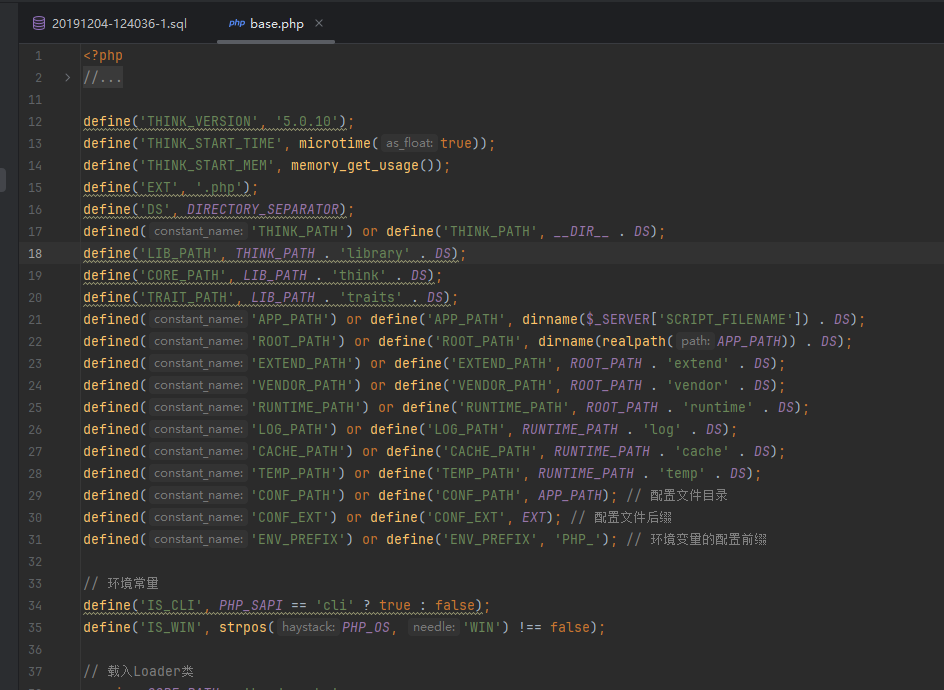Place cursor on the opening <?php tag

pyautogui.click(x=103, y=55)
